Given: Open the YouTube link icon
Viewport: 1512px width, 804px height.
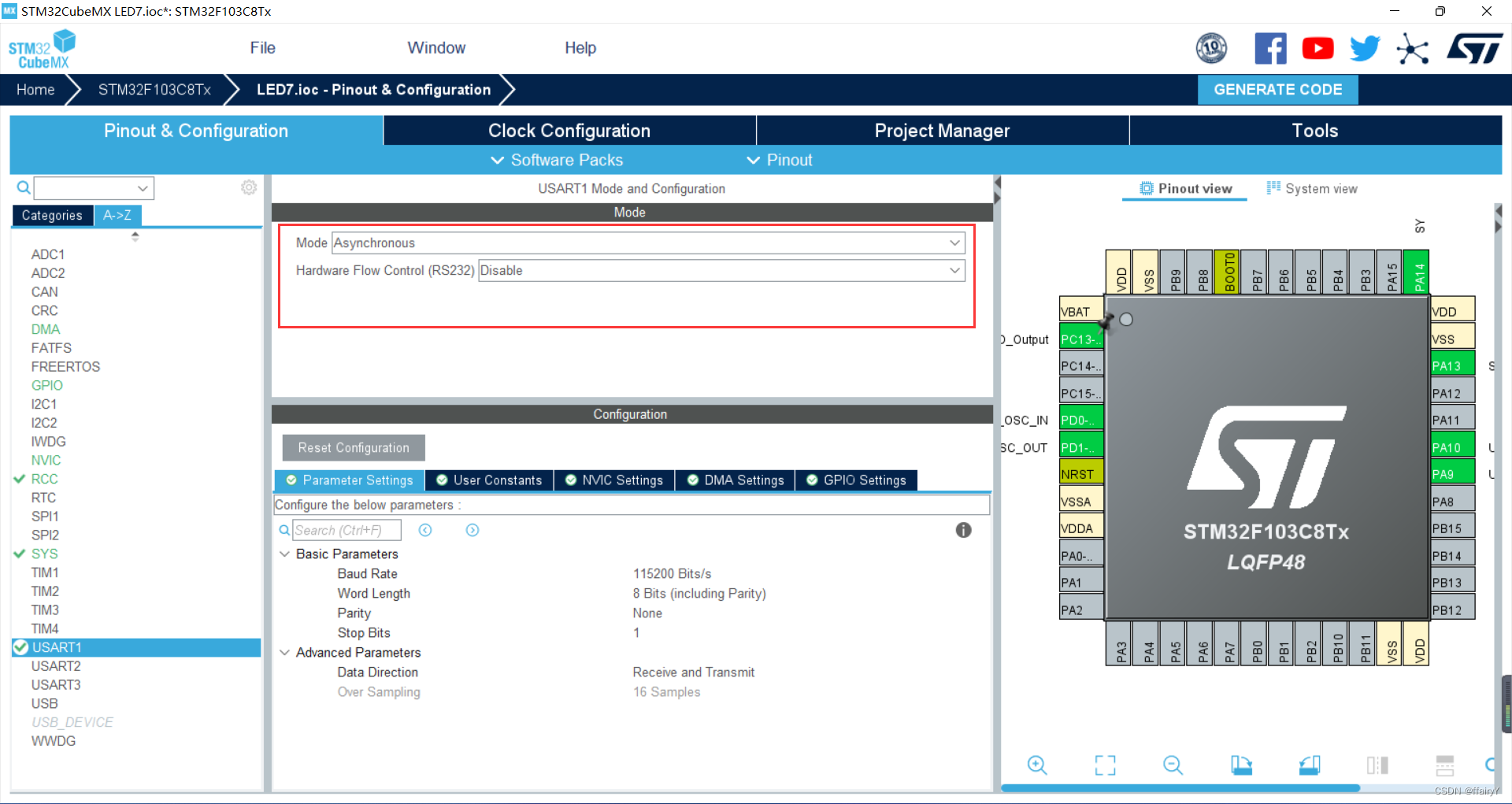Looking at the screenshot, I should coord(1317,49).
